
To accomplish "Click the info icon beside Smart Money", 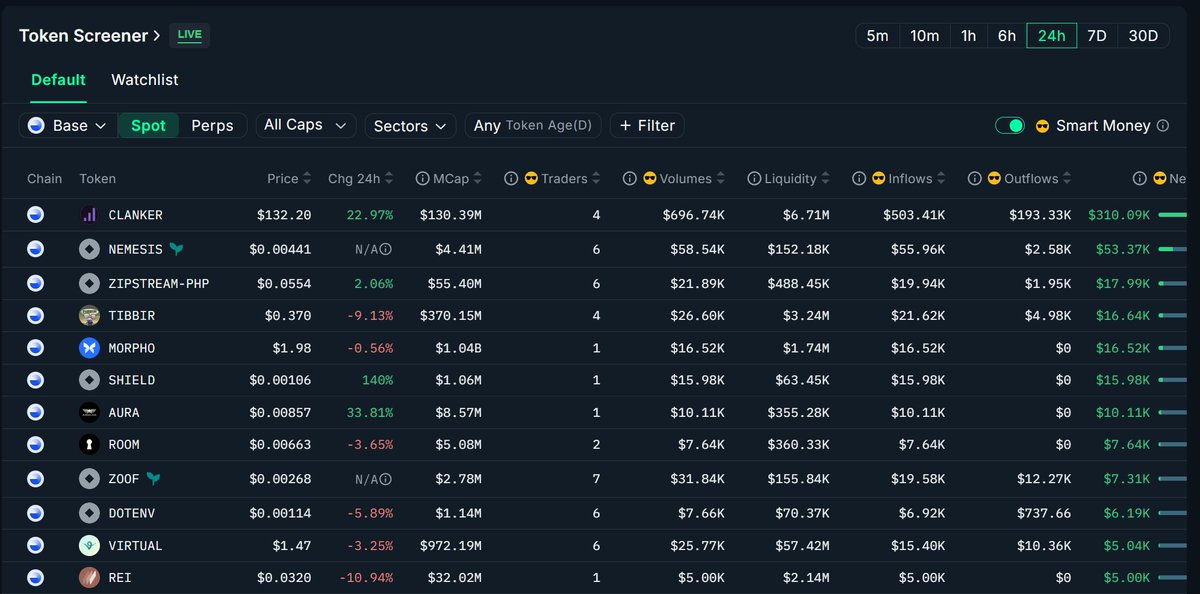I will [x=1162, y=126].
